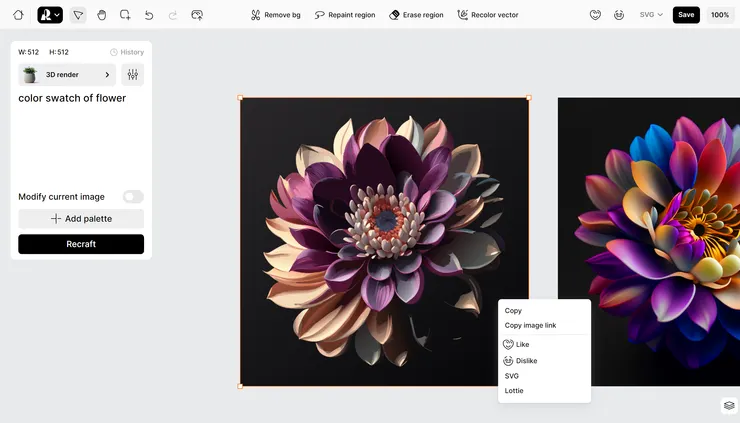The width and height of the screenshot is (740, 423).
Task: Open the SVG export format dropdown
Action: [x=651, y=15]
